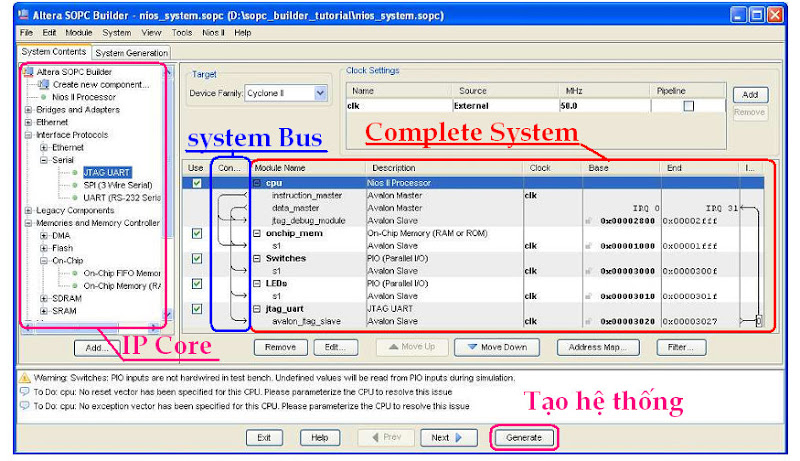Click the Altera SOPC Builder title bar icon
800x461 pixels.
click(x=23, y=14)
